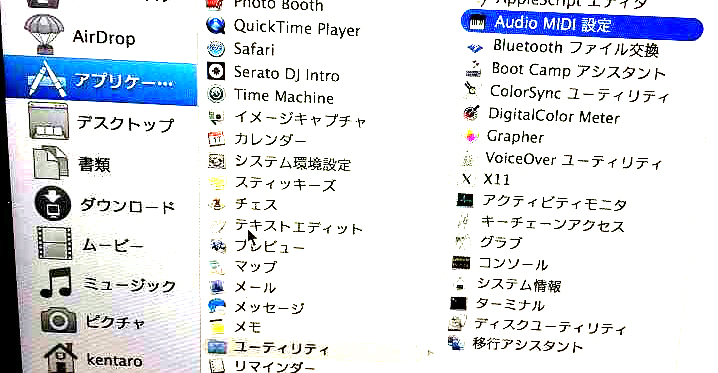Click the Bluetooth ファイル交換 icon
The width and height of the screenshot is (718, 373).
click(x=475, y=48)
